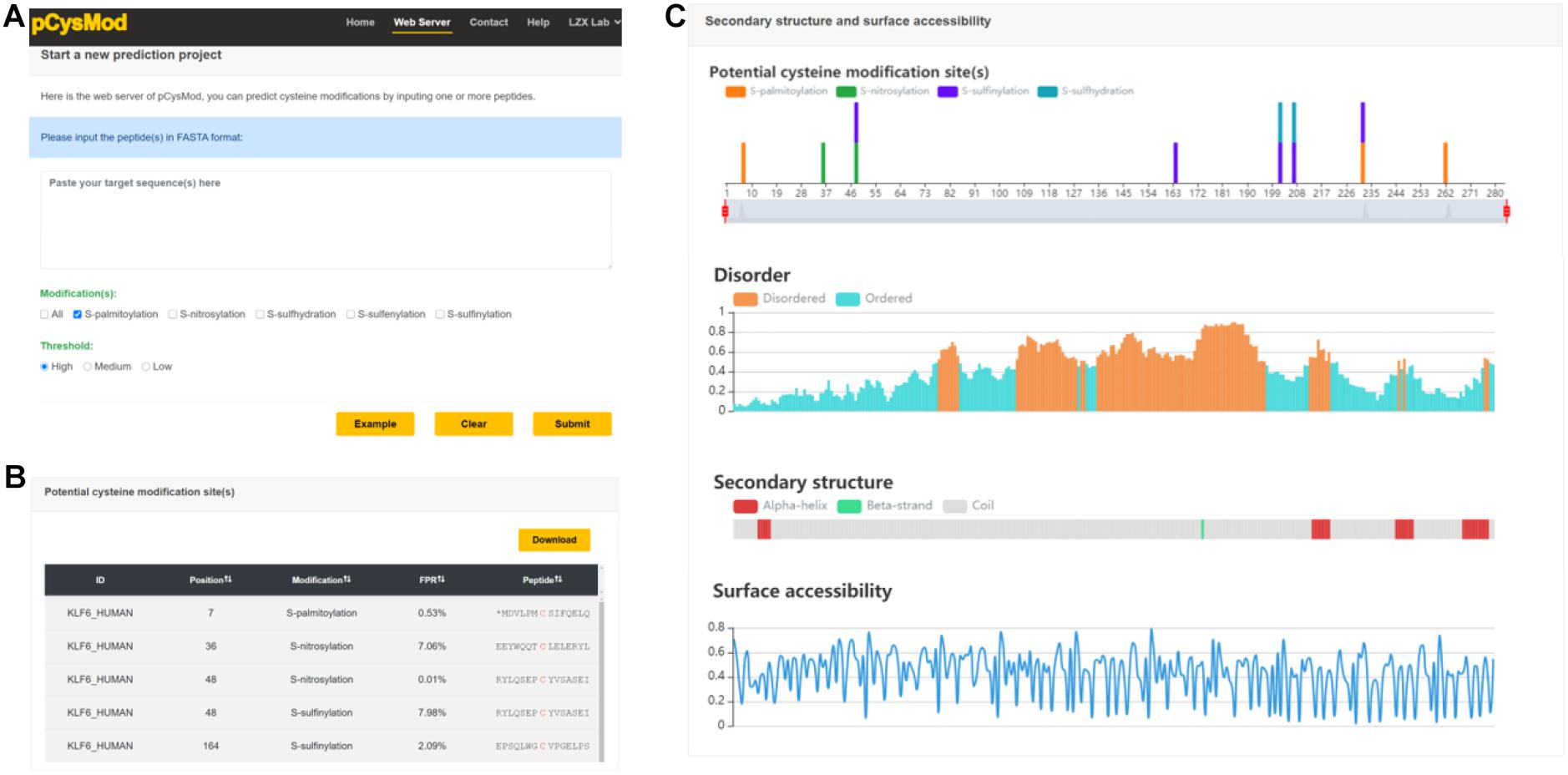Image resolution: width=1568 pixels, height=775 pixels.
Task: Toggle the Ordered legend item
Action: pyautogui.click(x=874, y=299)
